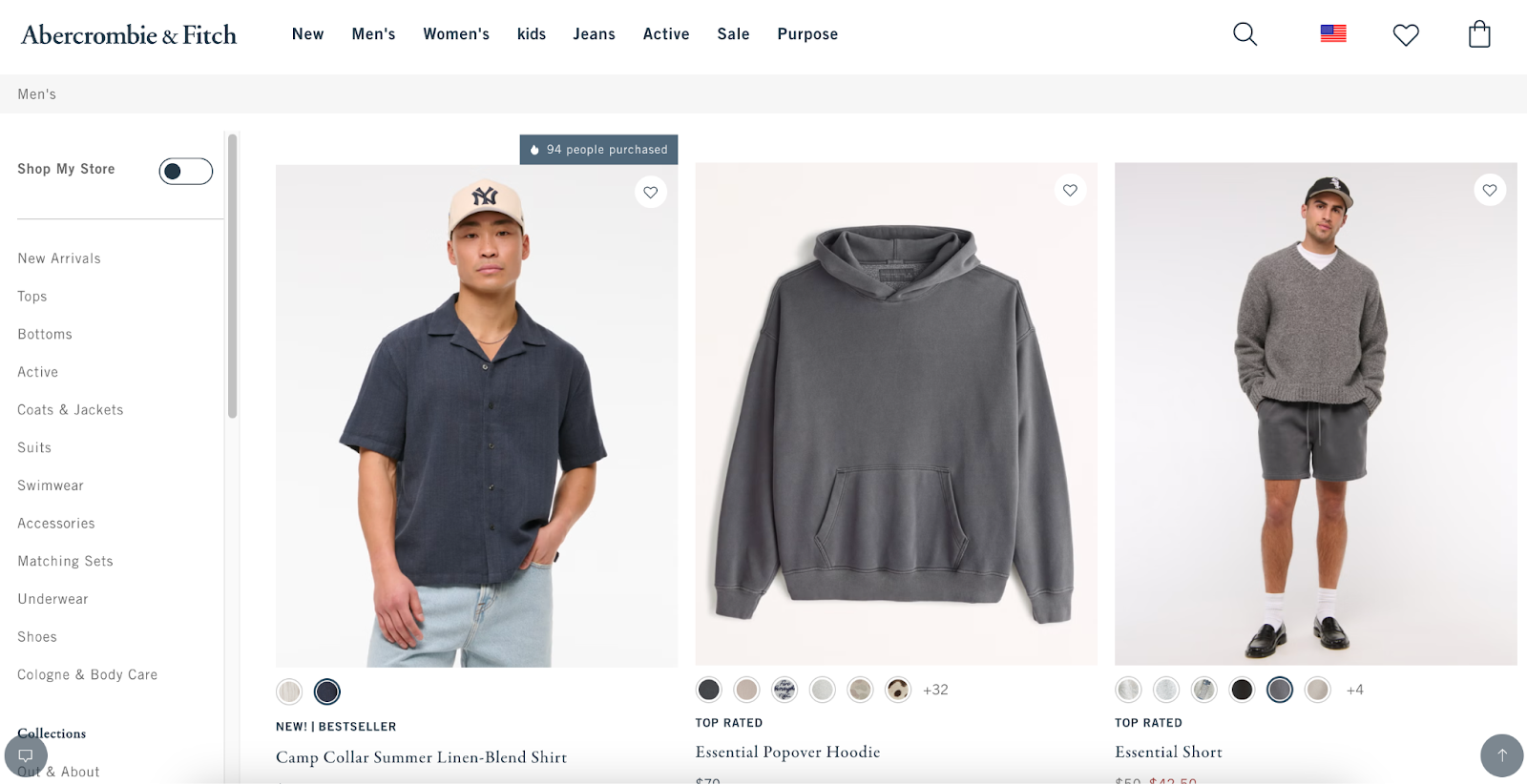The image size is (1527, 784).
Task: Expand the Collections section
Action: 52,732
